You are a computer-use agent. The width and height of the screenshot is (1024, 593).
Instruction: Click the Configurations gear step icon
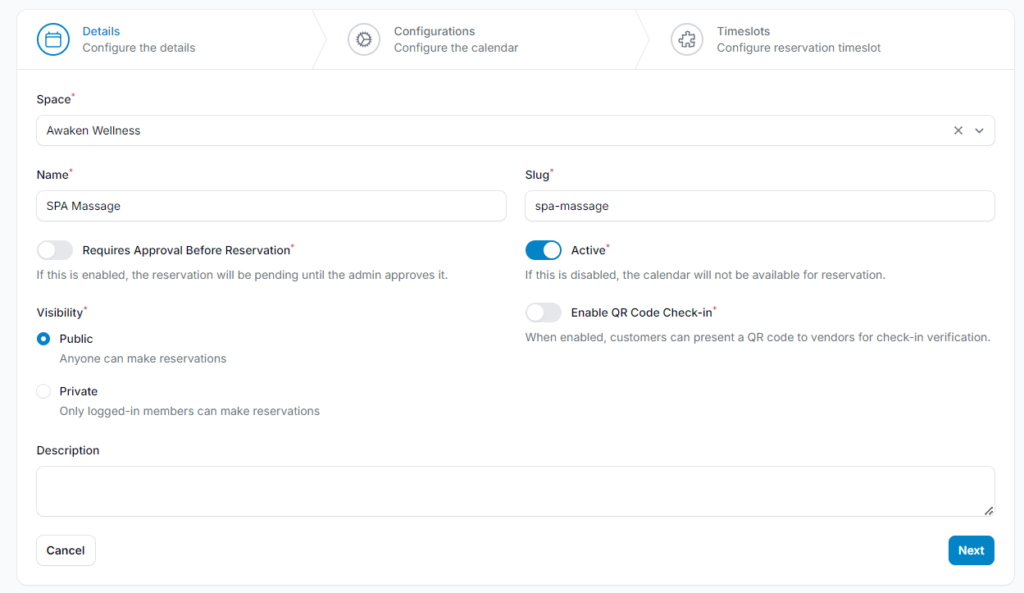coord(364,39)
